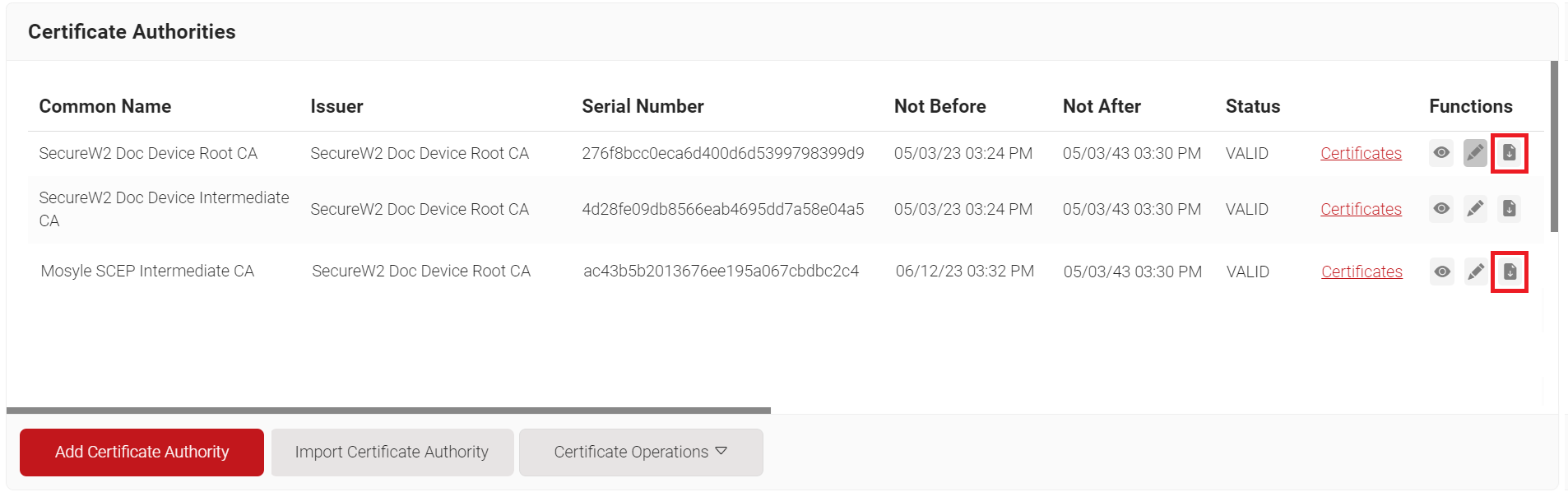The height and width of the screenshot is (492, 1568).
Task: Edit the SecureW2 Doc Device Root CA
Action: [1475, 153]
